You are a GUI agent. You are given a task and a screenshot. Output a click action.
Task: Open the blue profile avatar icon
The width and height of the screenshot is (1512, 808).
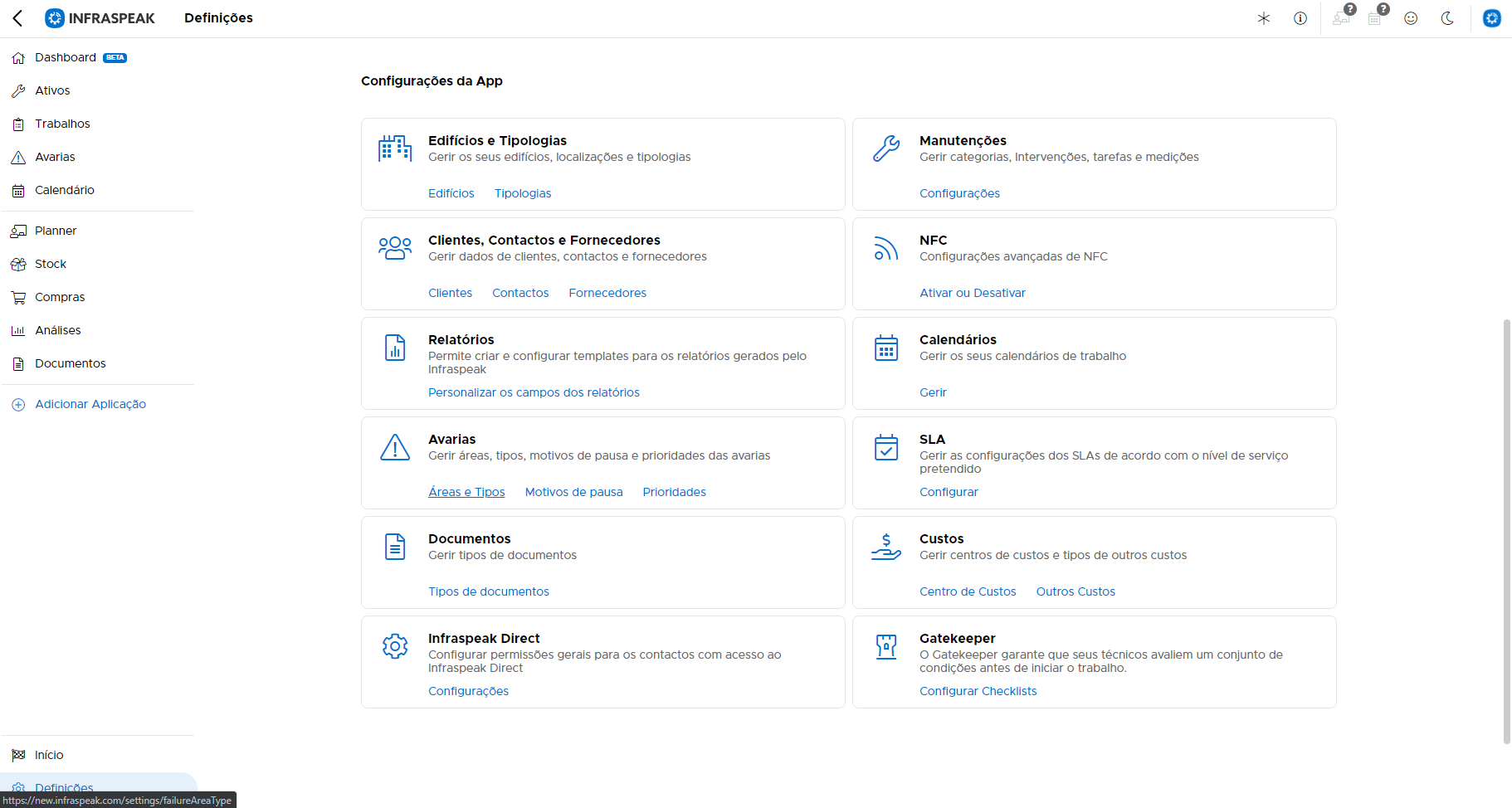click(1492, 18)
